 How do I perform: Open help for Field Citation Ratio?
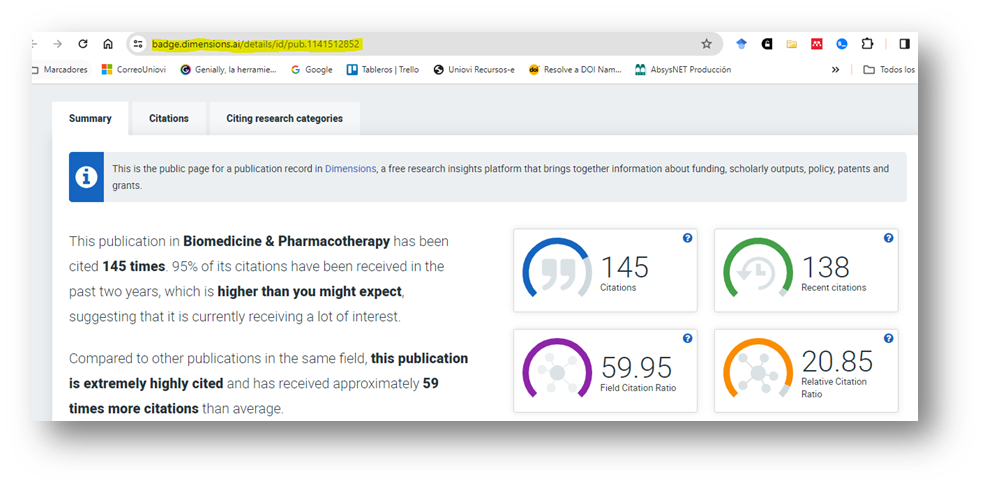click(687, 339)
